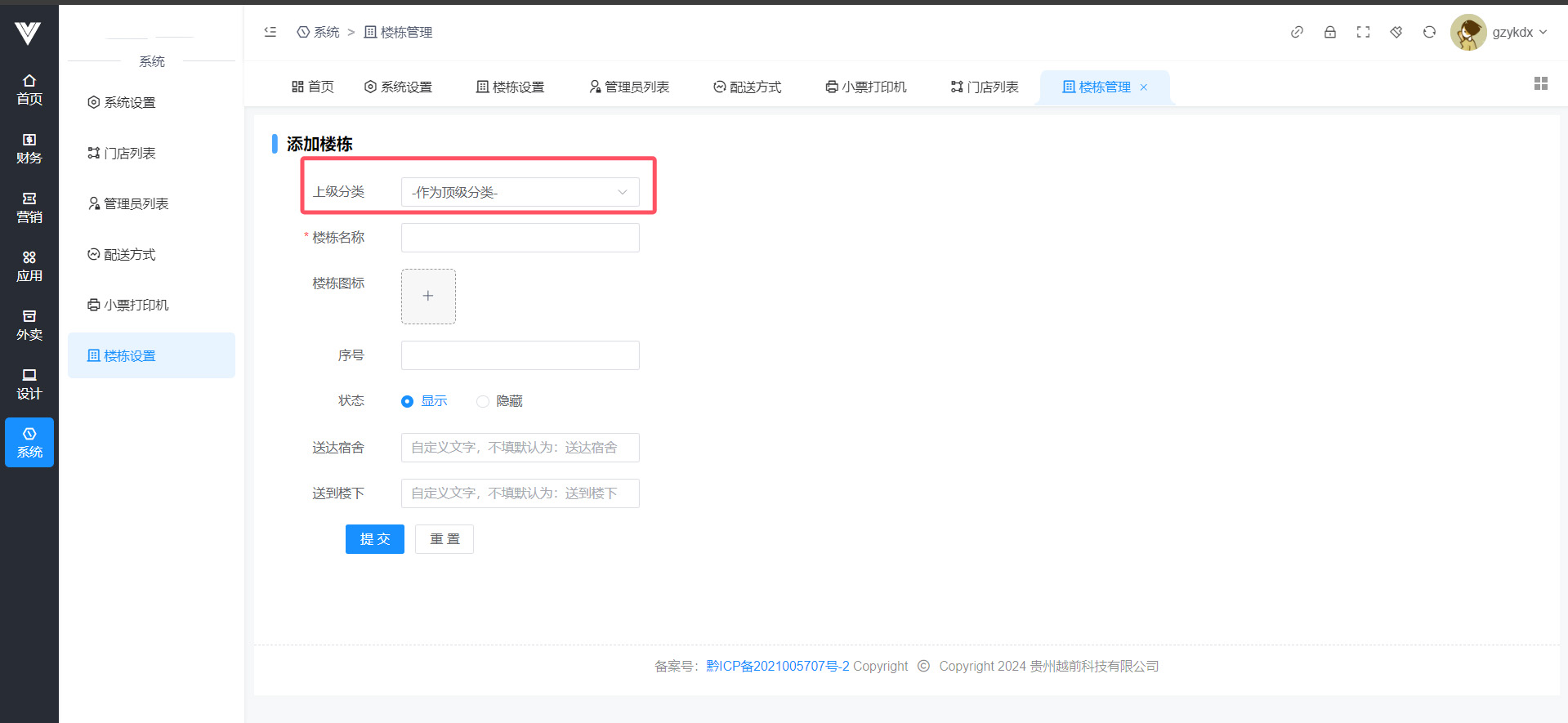Screen dimensions: 1568x723
Task: Click the theme/clear icon in header
Action: [1396, 32]
